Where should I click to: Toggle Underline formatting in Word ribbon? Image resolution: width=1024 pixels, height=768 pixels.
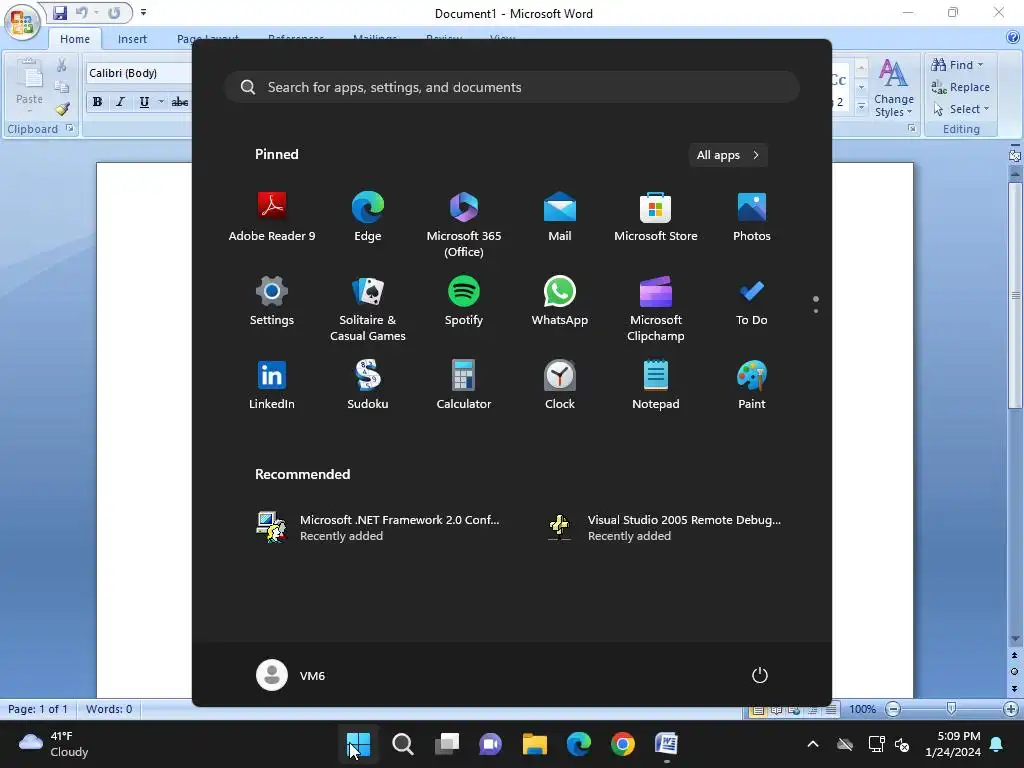point(144,102)
